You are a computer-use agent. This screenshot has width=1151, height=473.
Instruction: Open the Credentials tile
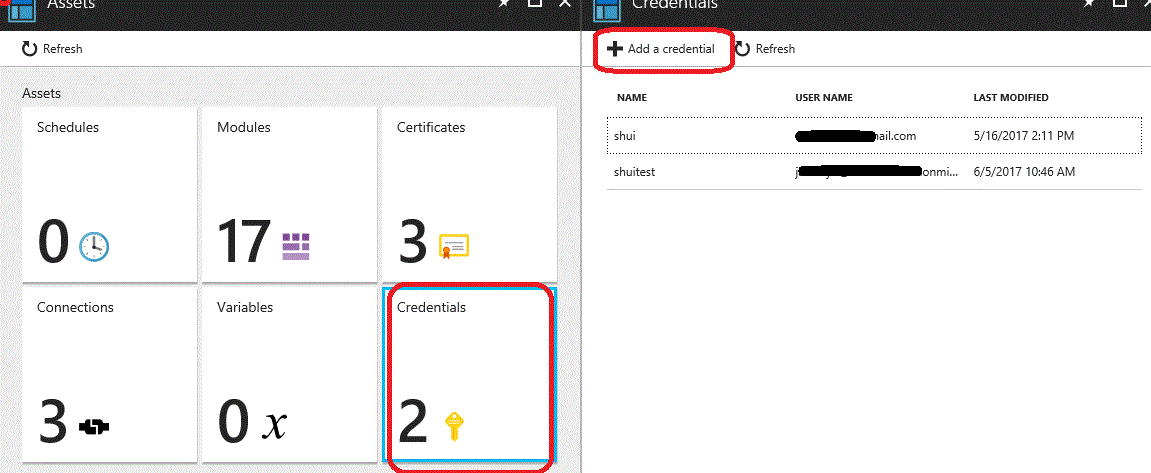[469, 375]
